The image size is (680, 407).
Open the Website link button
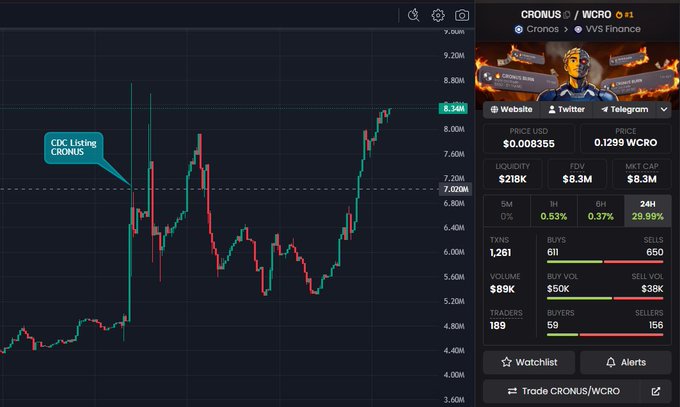pyautogui.click(x=511, y=109)
